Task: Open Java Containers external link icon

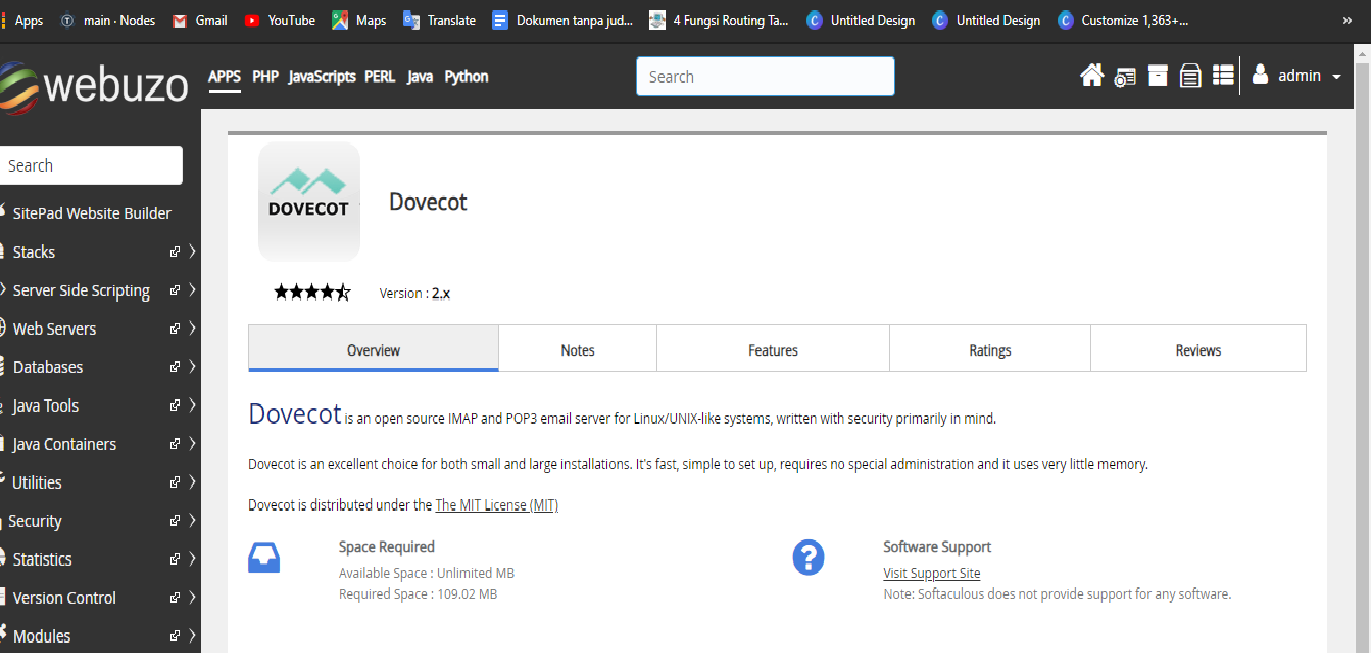Action: (x=175, y=444)
